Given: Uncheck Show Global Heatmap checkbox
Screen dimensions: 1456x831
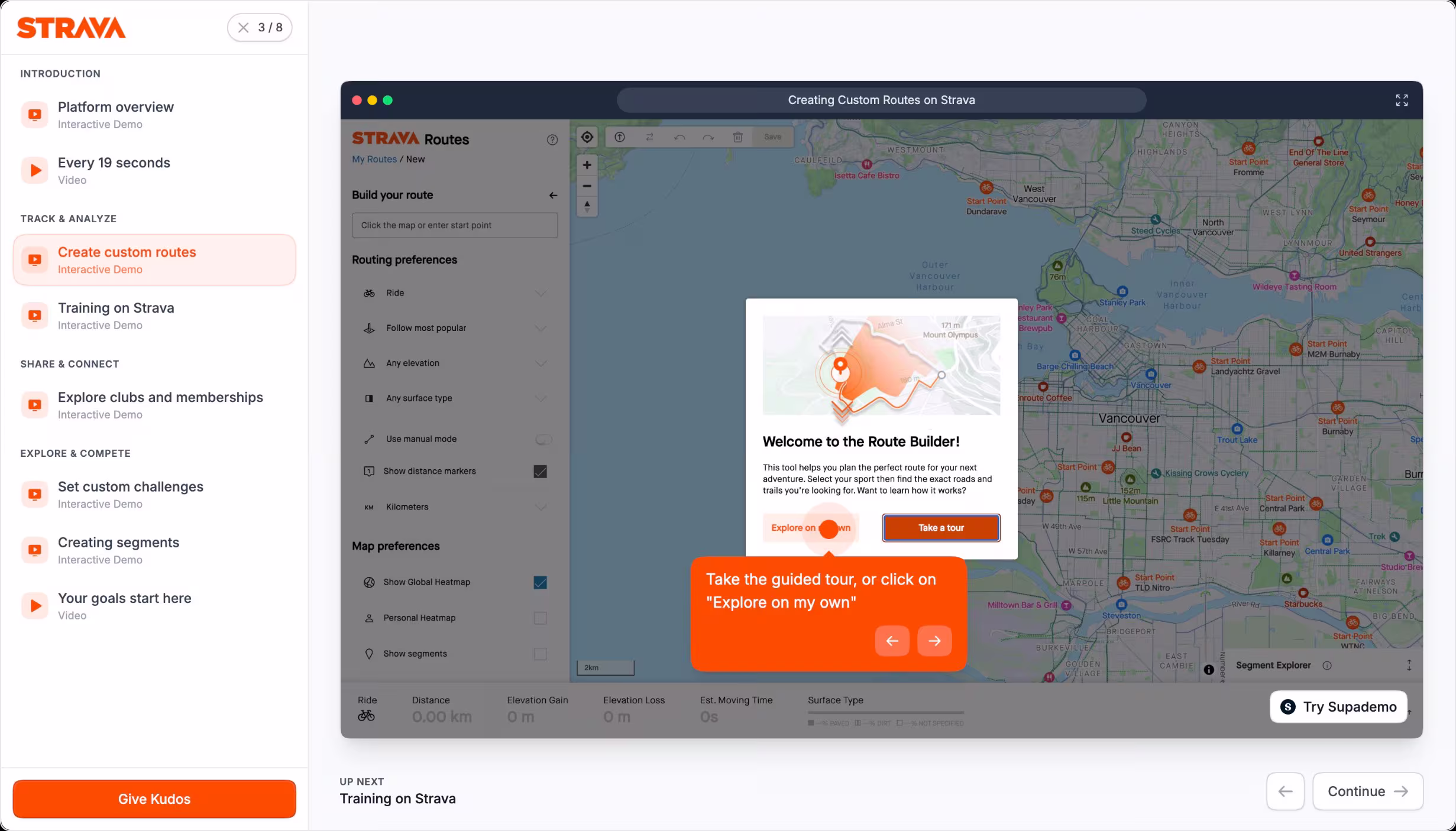Looking at the screenshot, I should click(540, 583).
